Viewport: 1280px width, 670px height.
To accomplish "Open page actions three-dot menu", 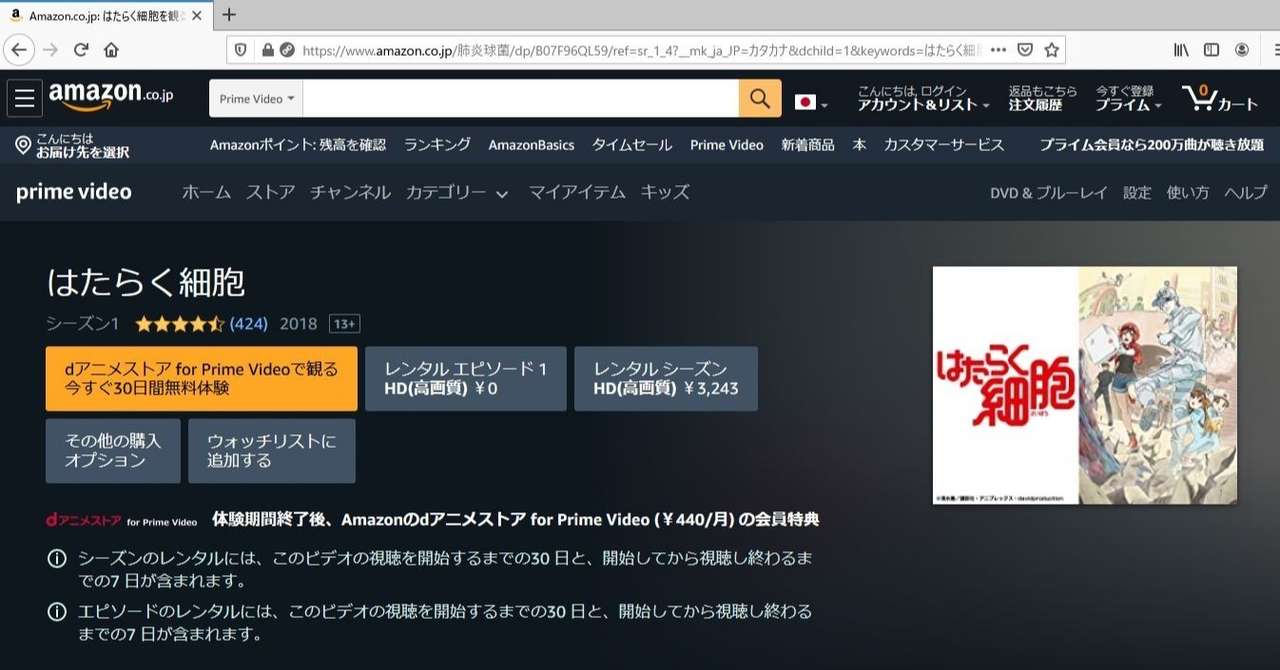I will 998,49.
